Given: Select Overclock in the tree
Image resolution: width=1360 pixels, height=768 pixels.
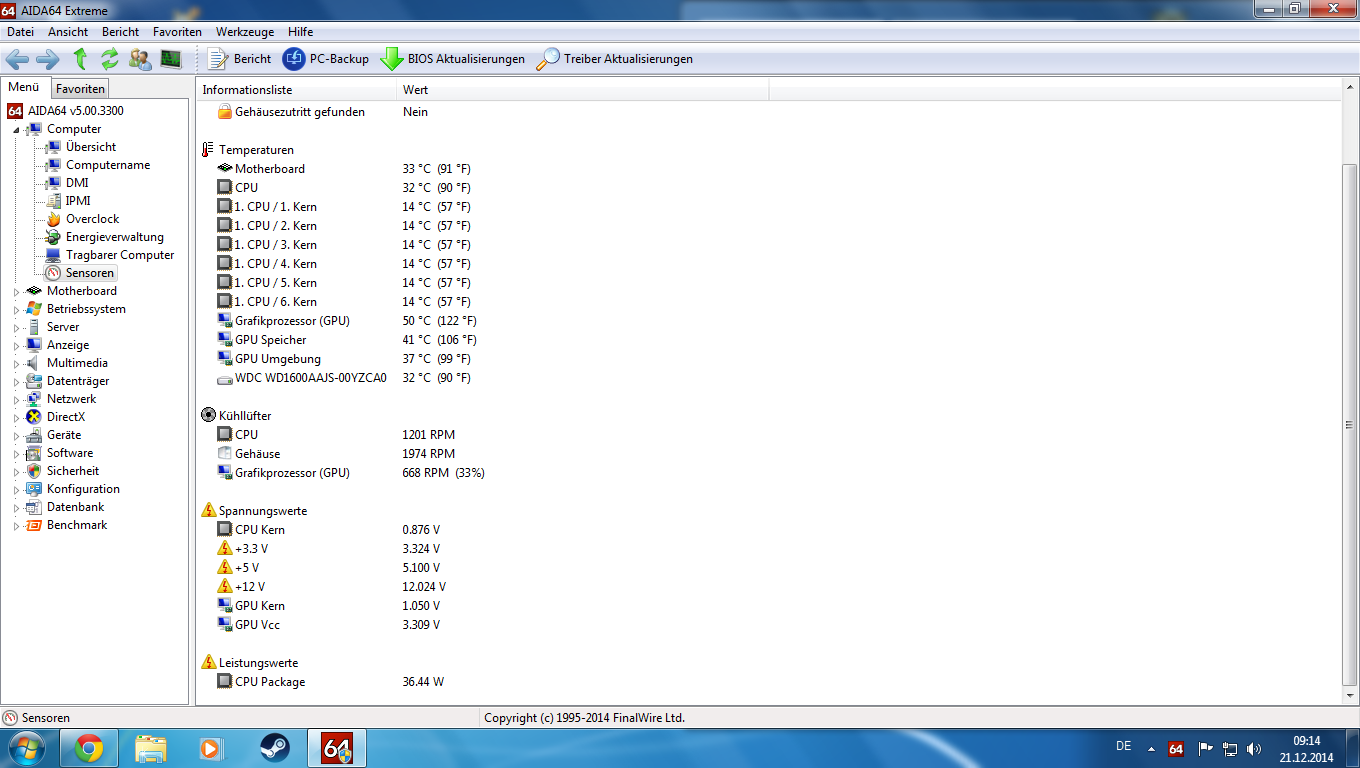Looking at the screenshot, I should coord(92,219).
